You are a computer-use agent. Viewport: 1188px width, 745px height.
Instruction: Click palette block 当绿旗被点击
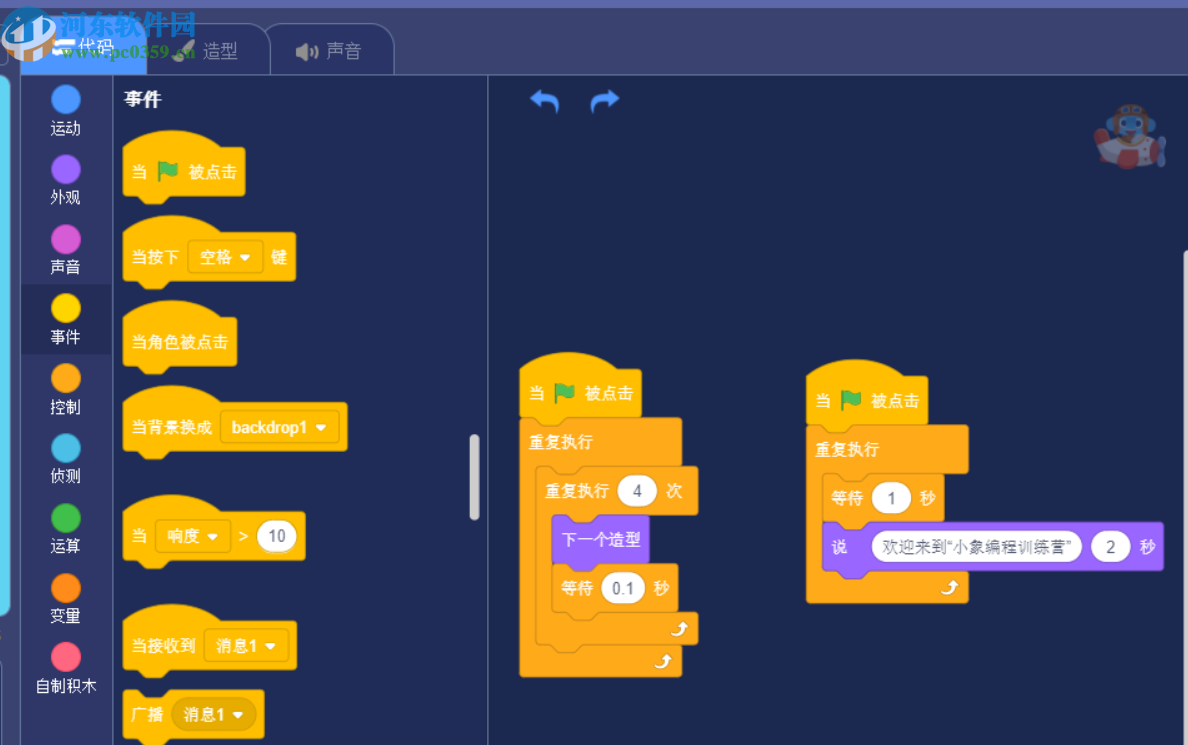tap(183, 168)
